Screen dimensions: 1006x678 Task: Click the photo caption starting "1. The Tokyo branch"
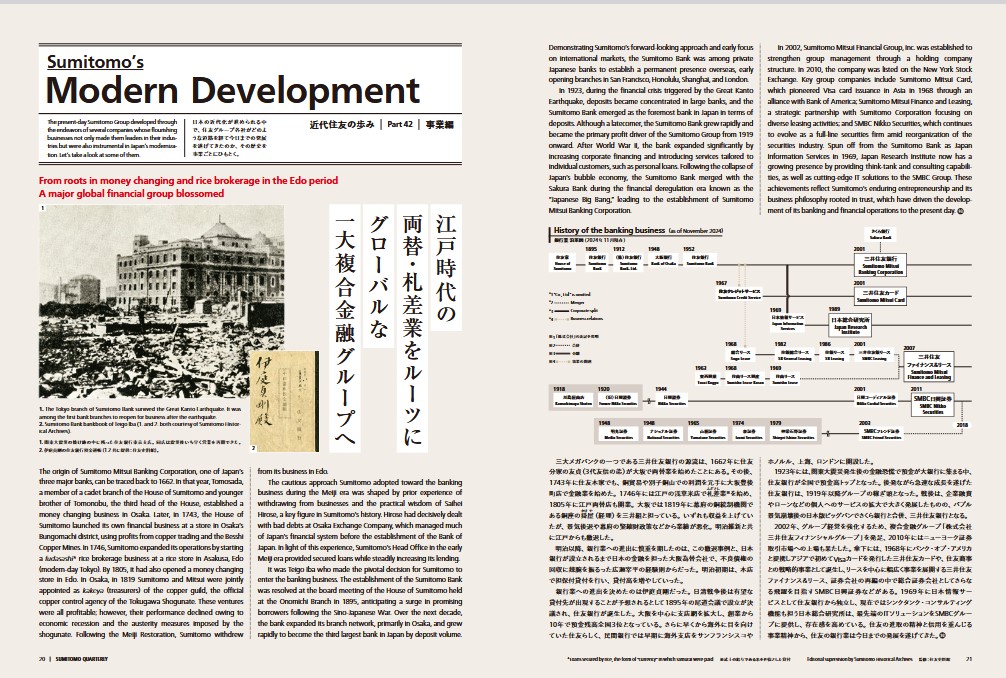pyautogui.click(x=140, y=412)
